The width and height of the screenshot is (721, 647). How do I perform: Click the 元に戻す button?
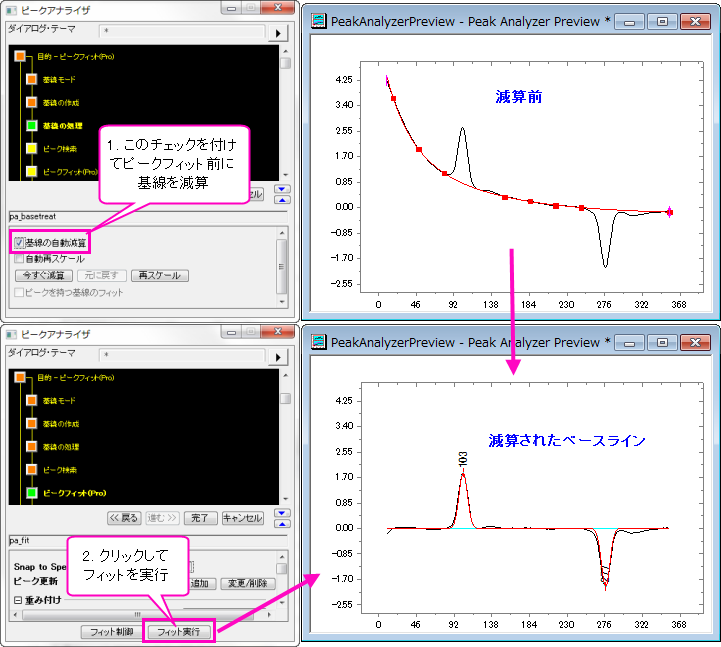coord(102,275)
